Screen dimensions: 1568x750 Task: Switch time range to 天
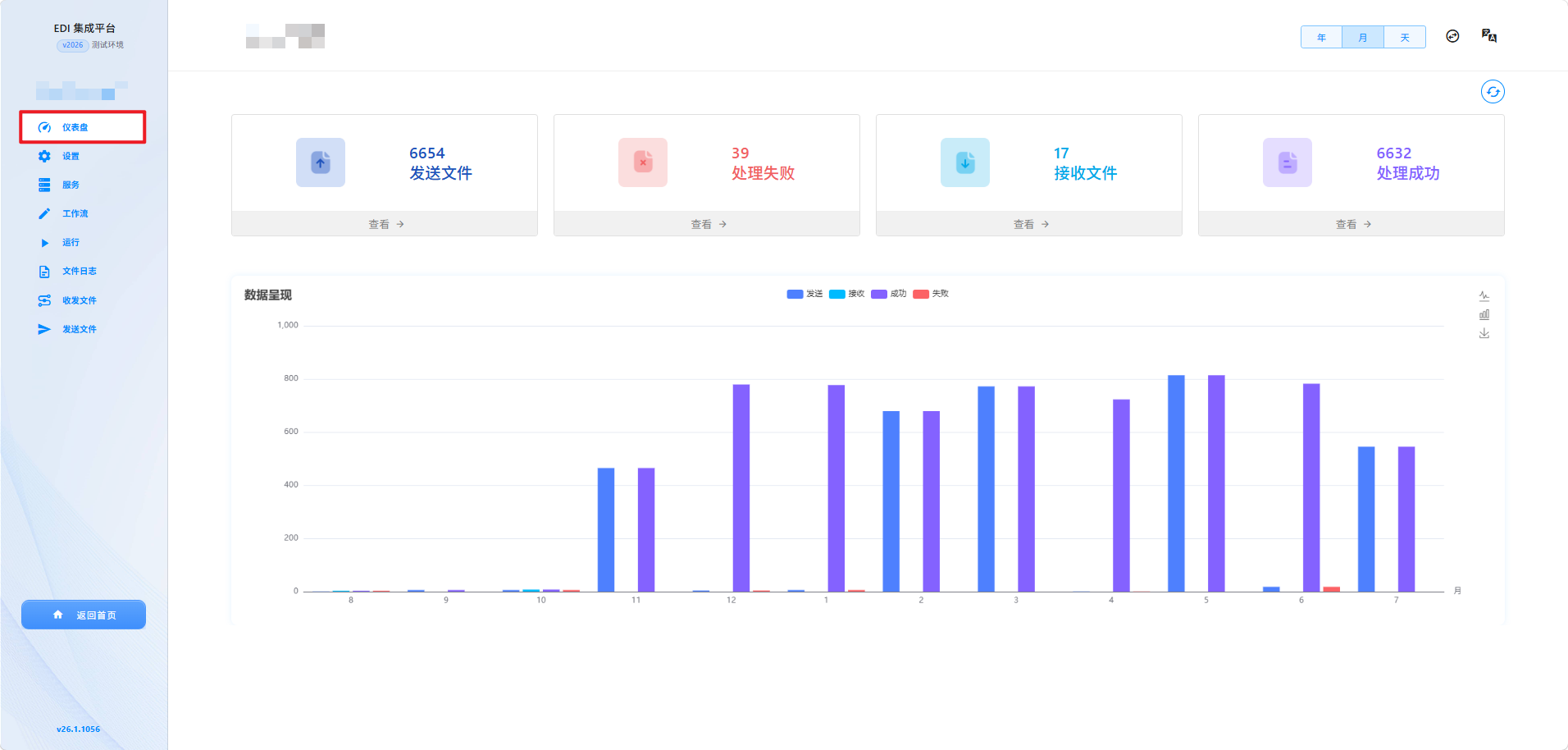pyautogui.click(x=1405, y=38)
